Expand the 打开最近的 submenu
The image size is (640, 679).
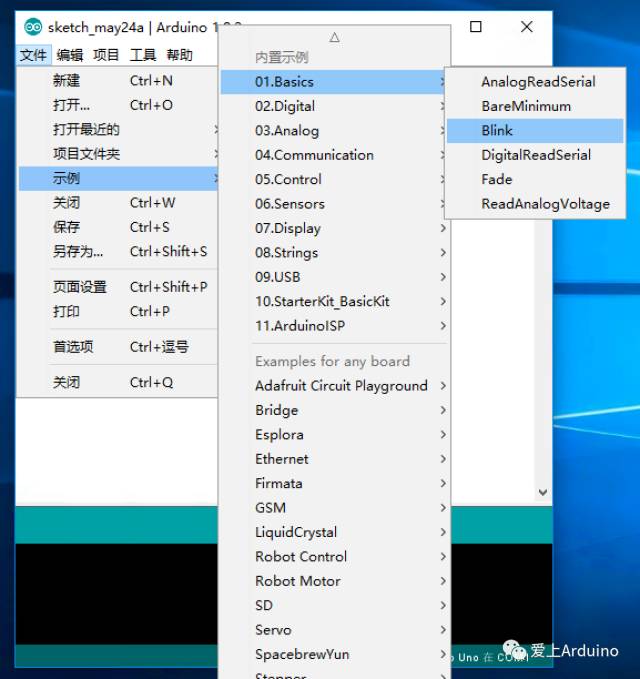point(118,129)
